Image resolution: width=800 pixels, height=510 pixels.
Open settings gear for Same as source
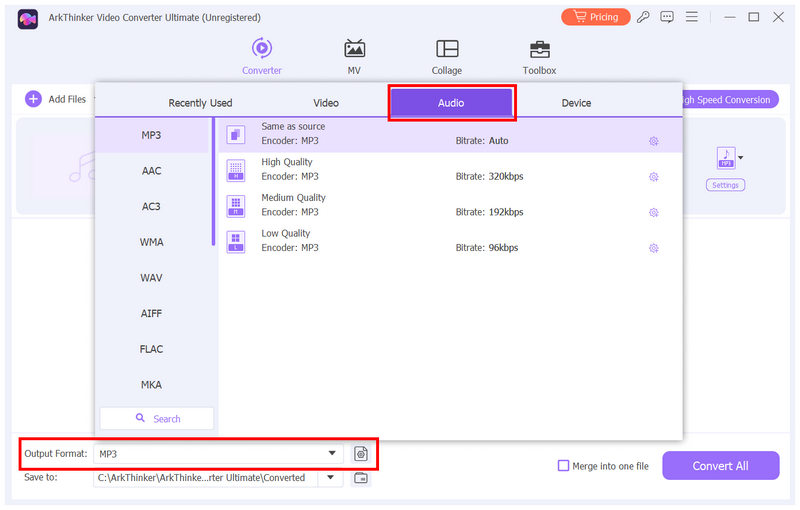point(654,141)
